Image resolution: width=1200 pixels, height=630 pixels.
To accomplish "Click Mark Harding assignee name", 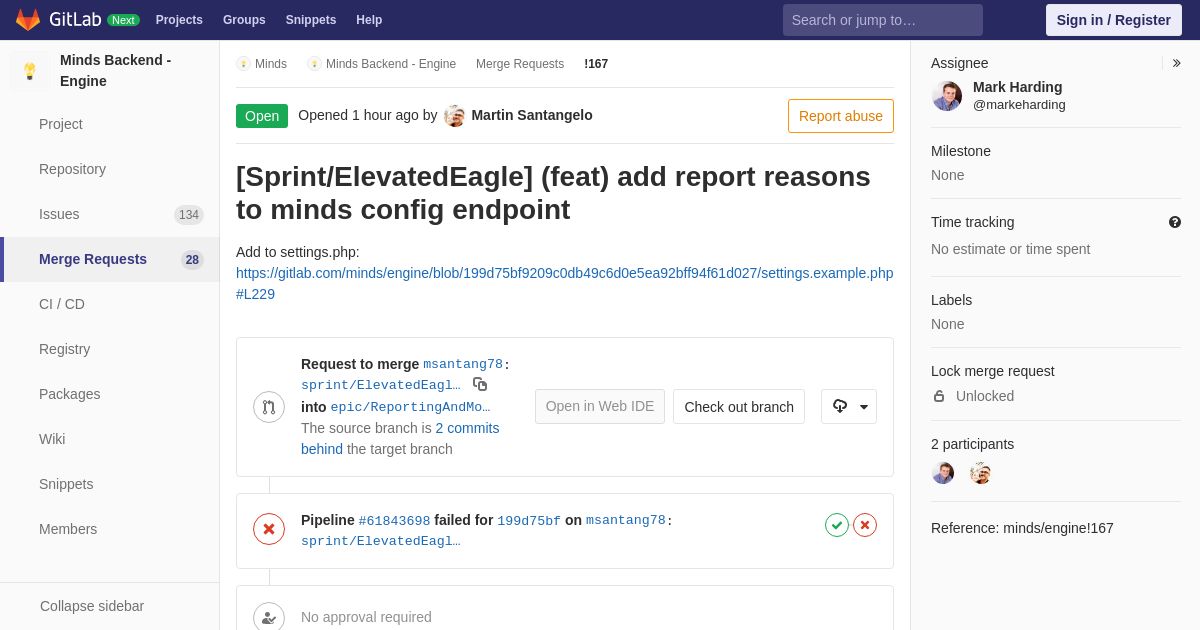I will pyautogui.click(x=1018, y=87).
